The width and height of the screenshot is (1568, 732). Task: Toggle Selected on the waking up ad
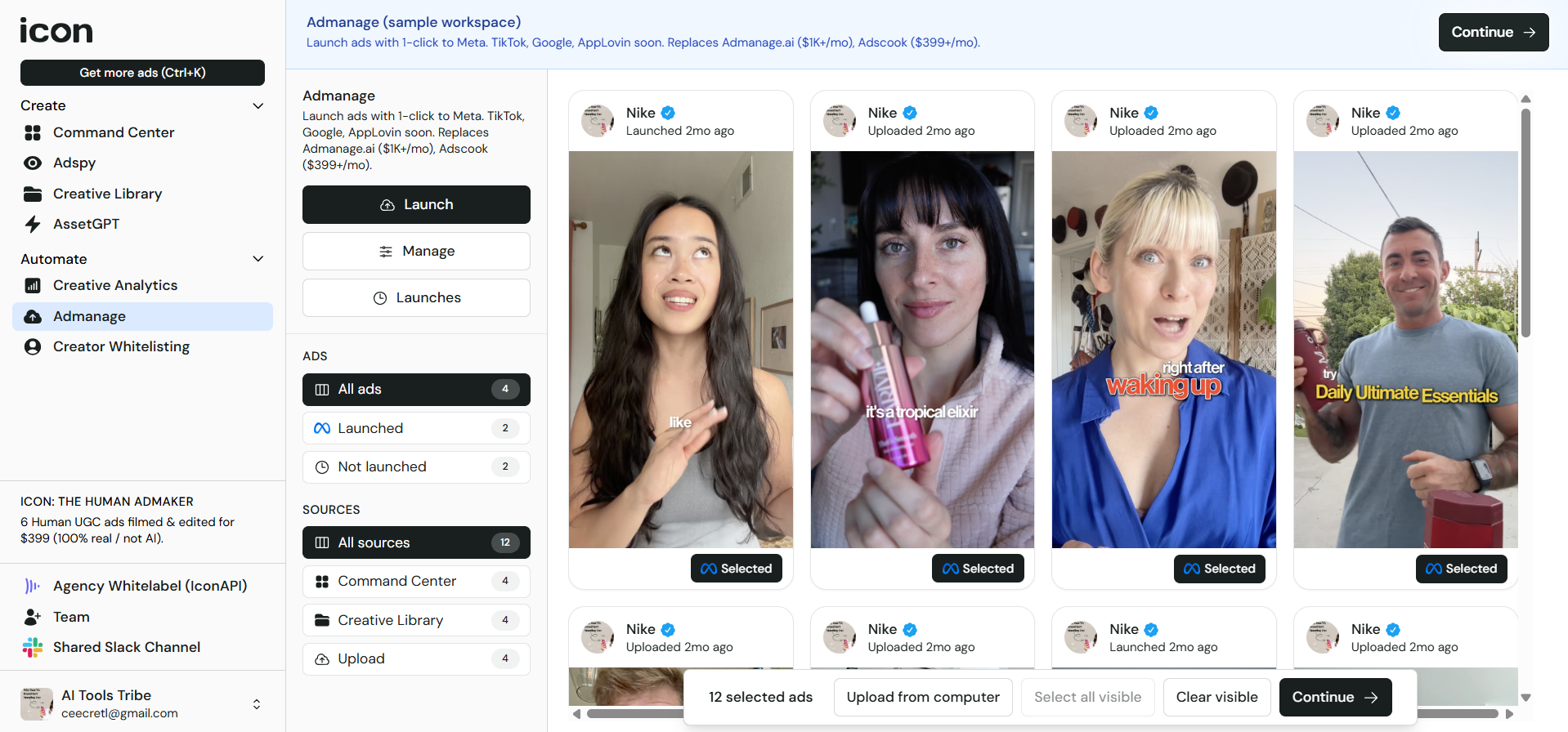[1220, 569]
